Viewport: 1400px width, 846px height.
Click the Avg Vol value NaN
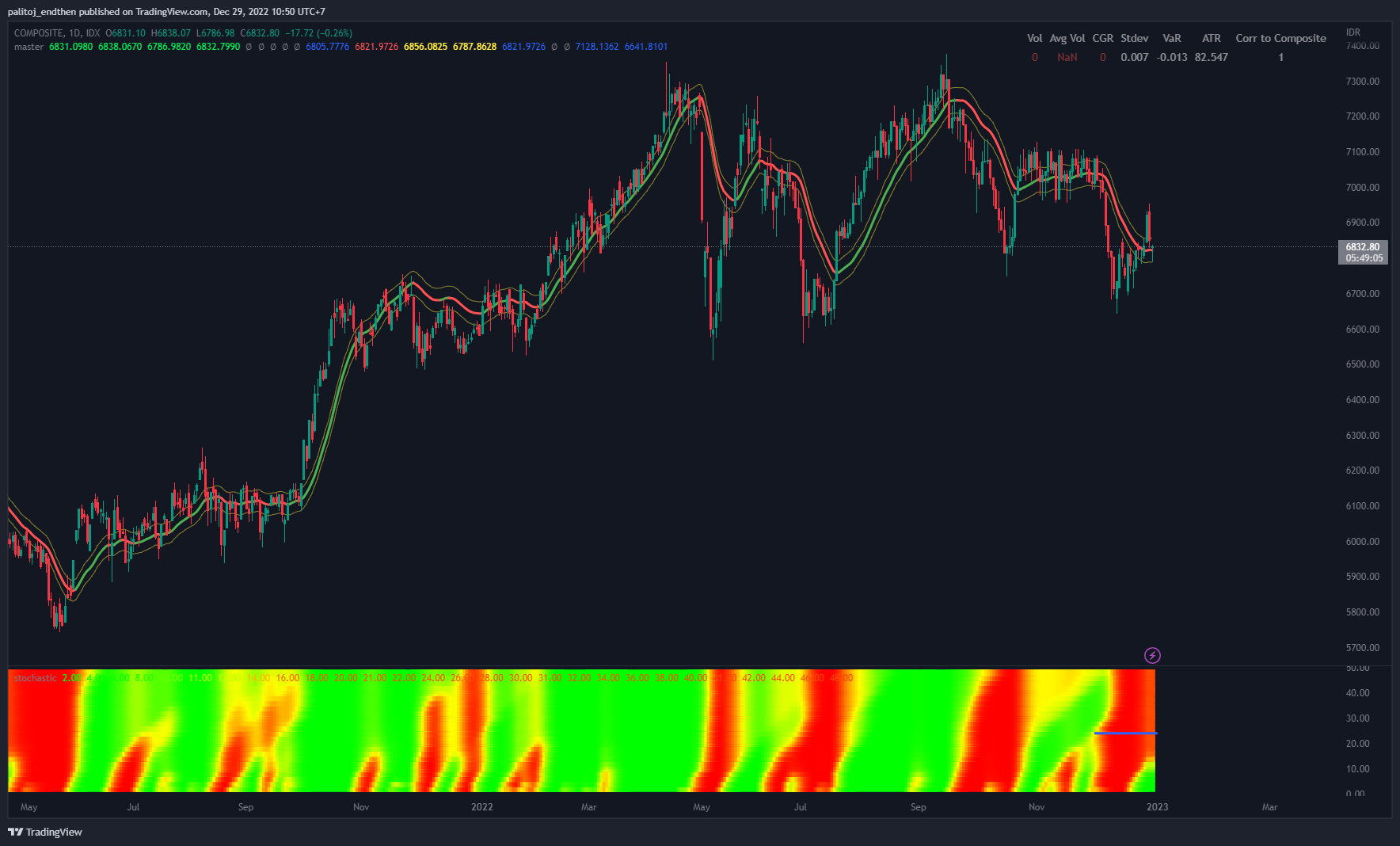point(1067,57)
